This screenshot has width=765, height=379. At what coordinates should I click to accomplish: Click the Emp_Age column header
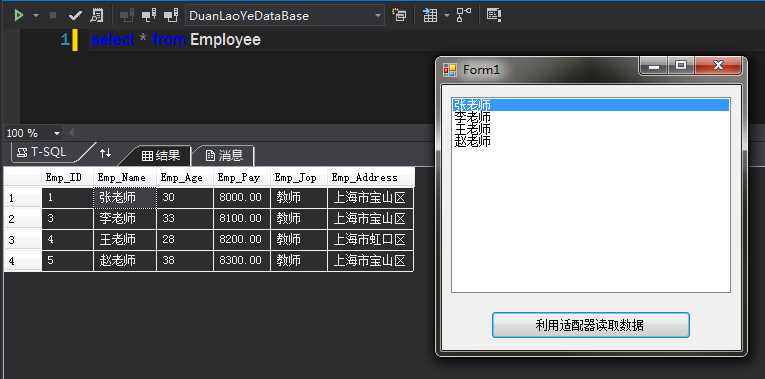coord(185,178)
